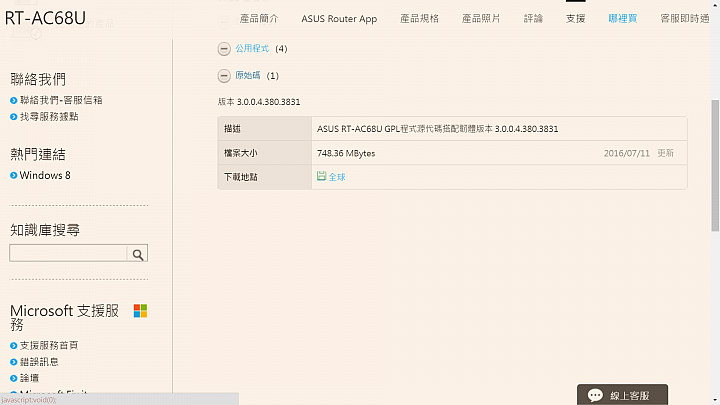
Task: Open 聯絡我們-客服信箱 link
Action: coord(61,100)
